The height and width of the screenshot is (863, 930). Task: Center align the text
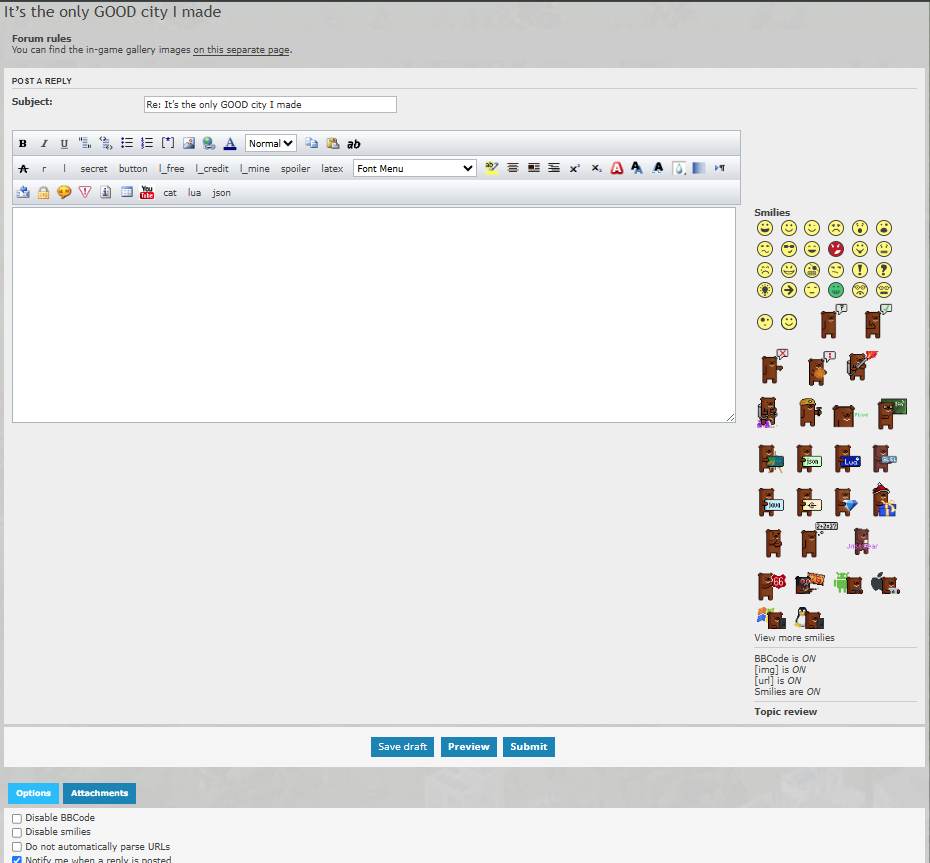[x=512, y=168]
